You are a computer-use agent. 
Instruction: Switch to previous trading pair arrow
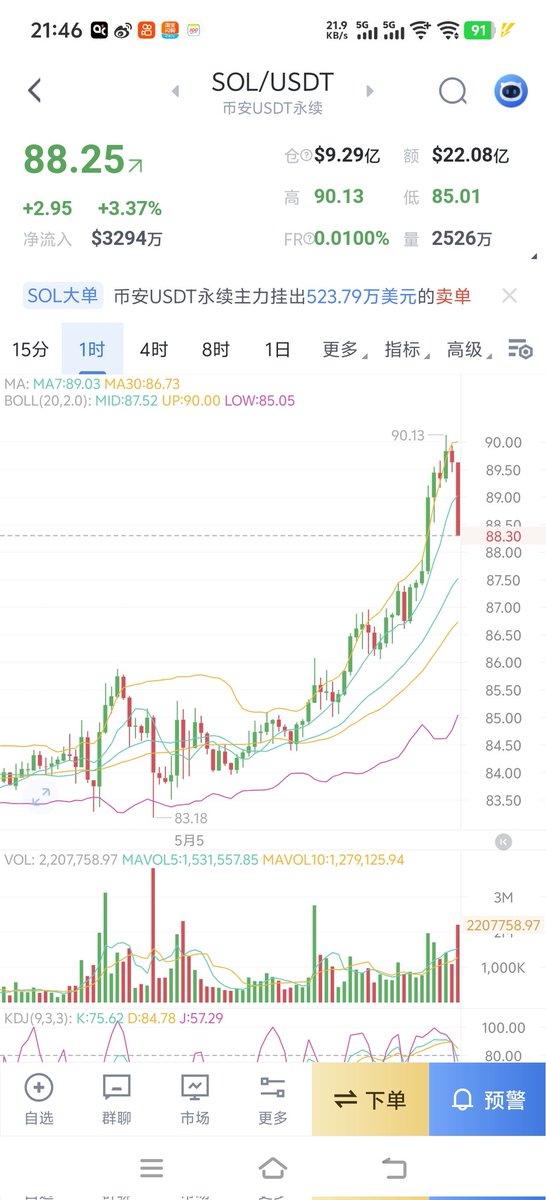click(176, 91)
